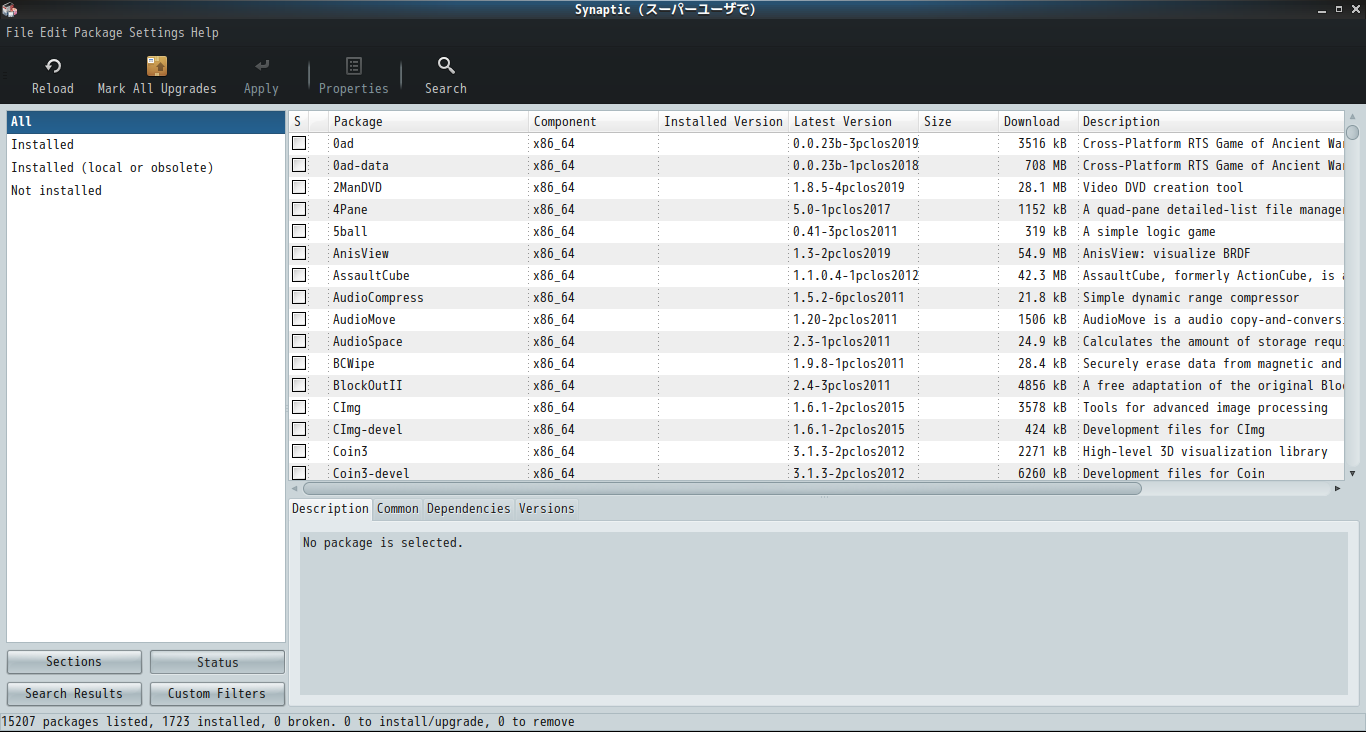Open the Settings menu
Viewport: 1366px width, 732px height.
coord(157,32)
